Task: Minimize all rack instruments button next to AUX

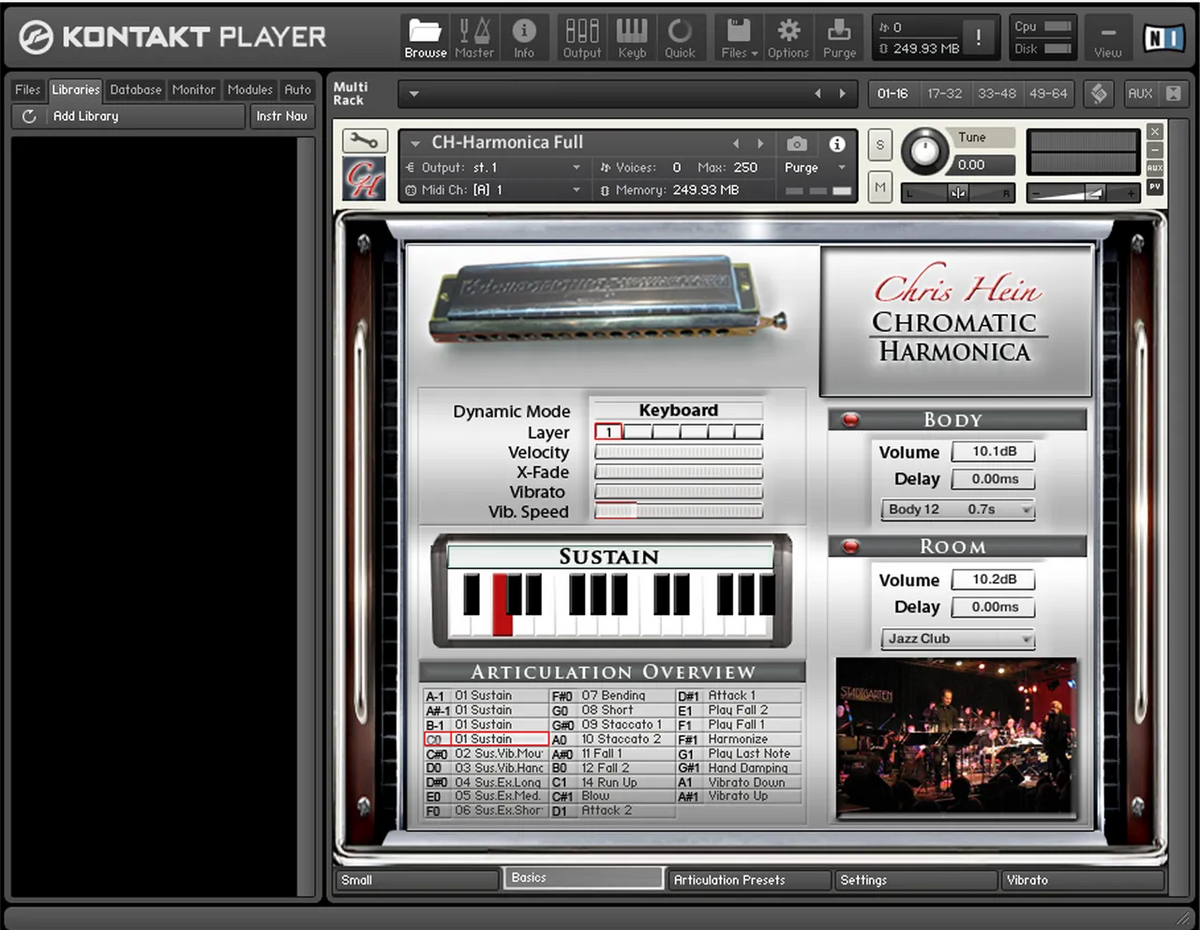Action: (x=1172, y=94)
